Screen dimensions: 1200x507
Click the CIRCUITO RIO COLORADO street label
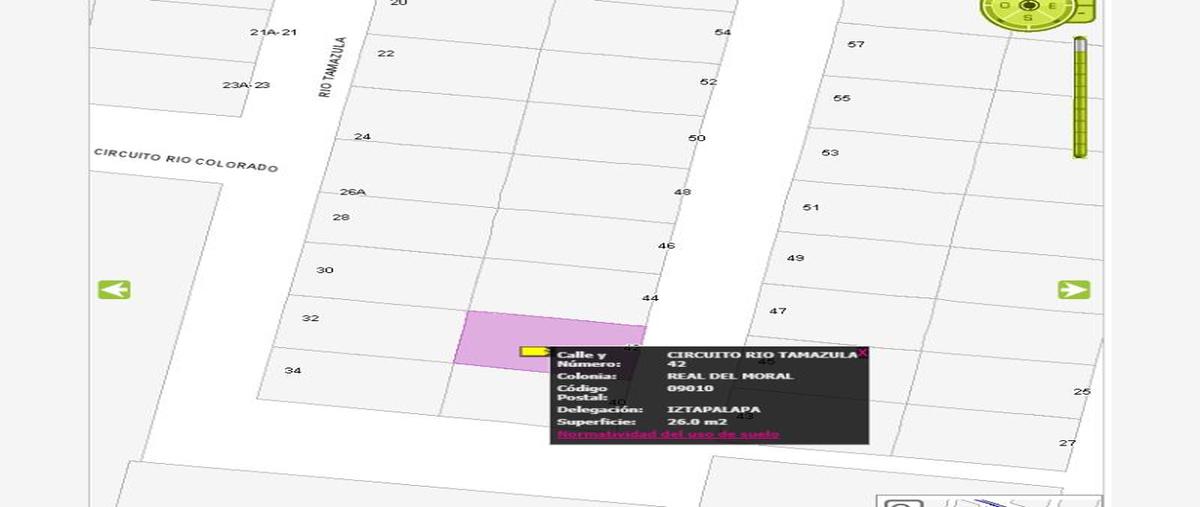coord(186,160)
